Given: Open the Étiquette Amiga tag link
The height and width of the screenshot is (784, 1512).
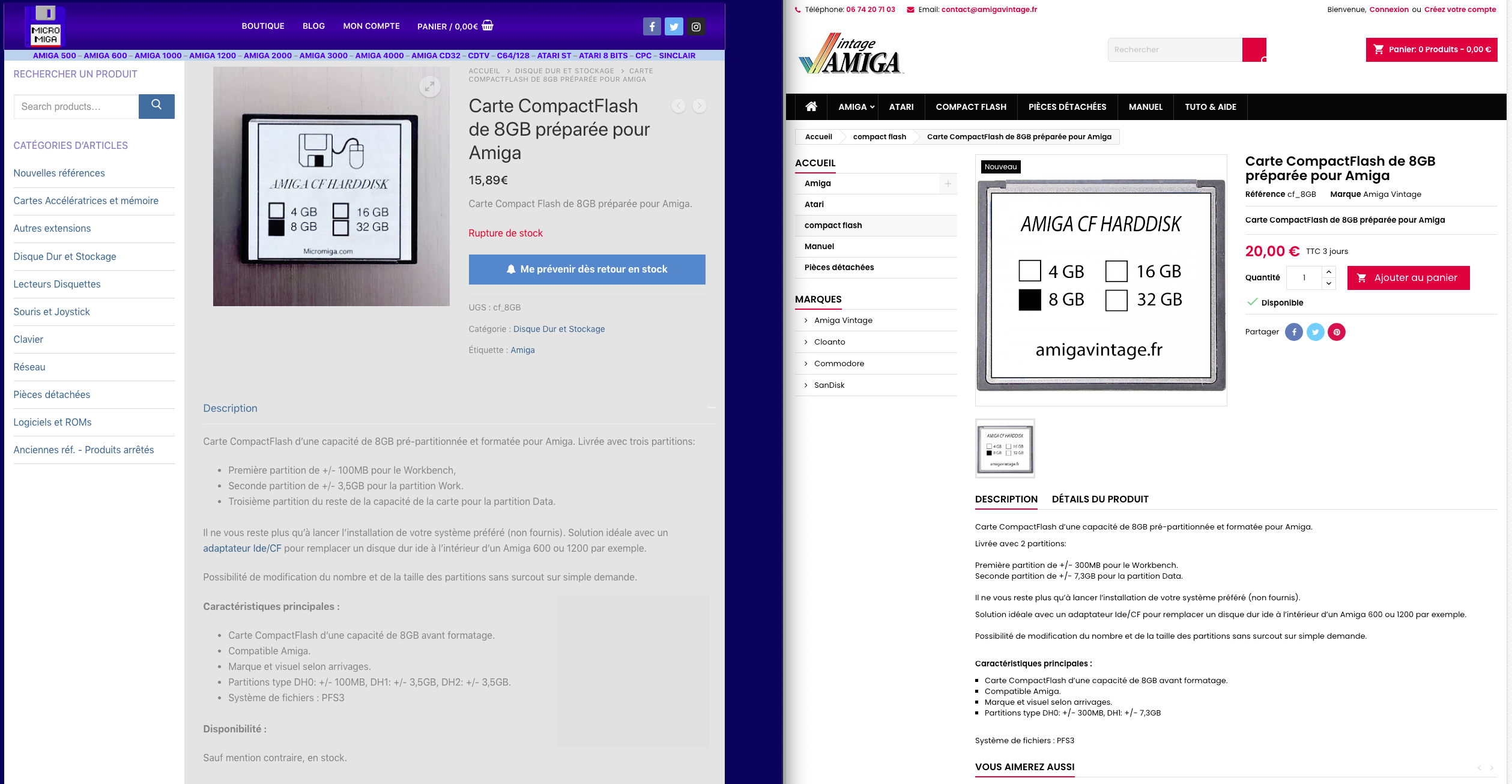Looking at the screenshot, I should [x=522, y=350].
